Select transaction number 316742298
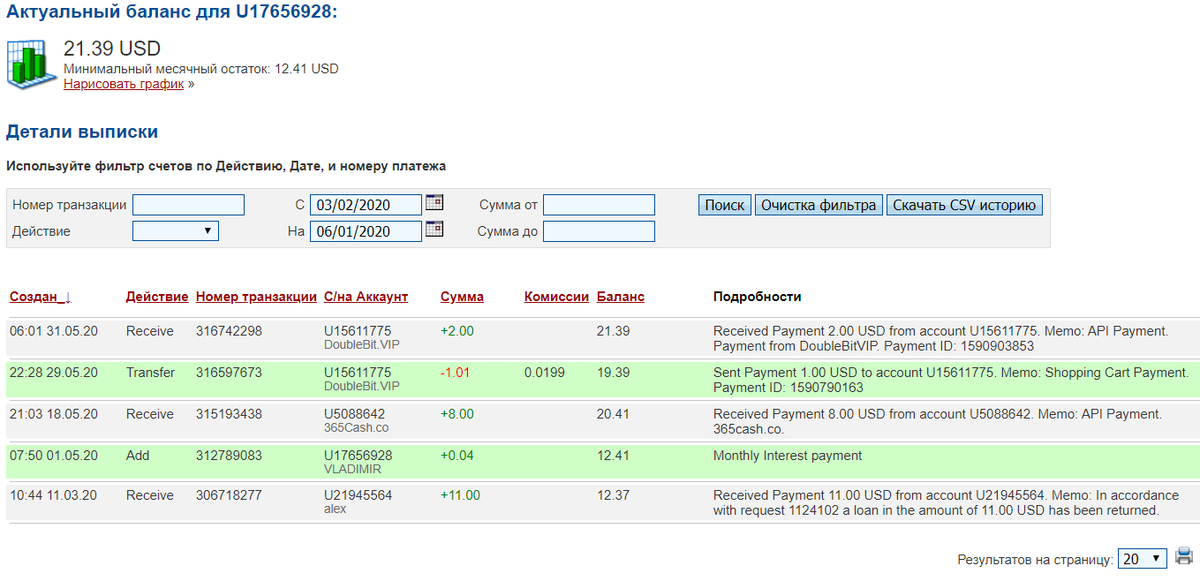The width and height of the screenshot is (1200, 581). (x=229, y=331)
